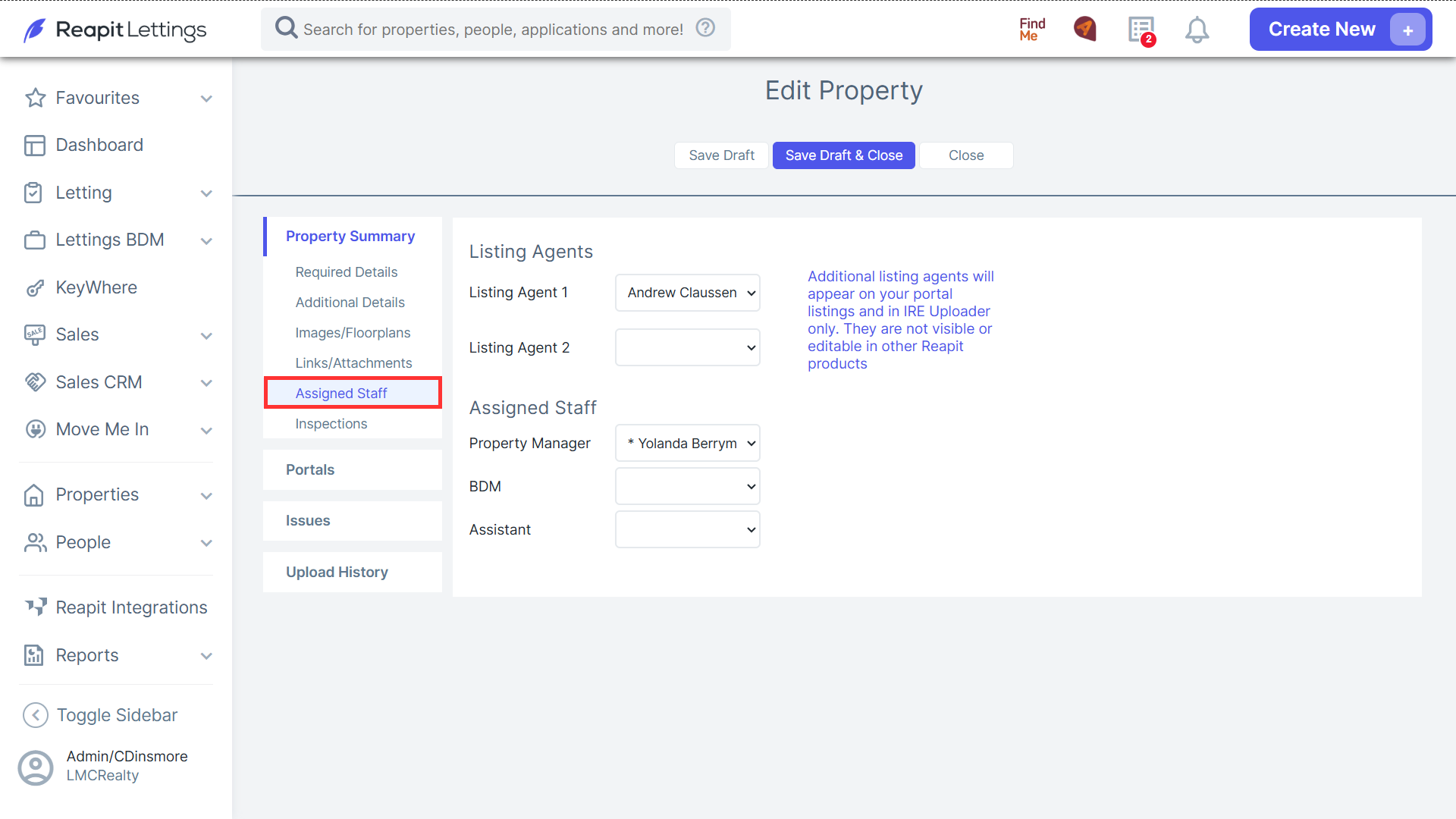Image resolution: width=1456 pixels, height=819 pixels.
Task: Click Save Draft & Close
Action: [x=843, y=155]
